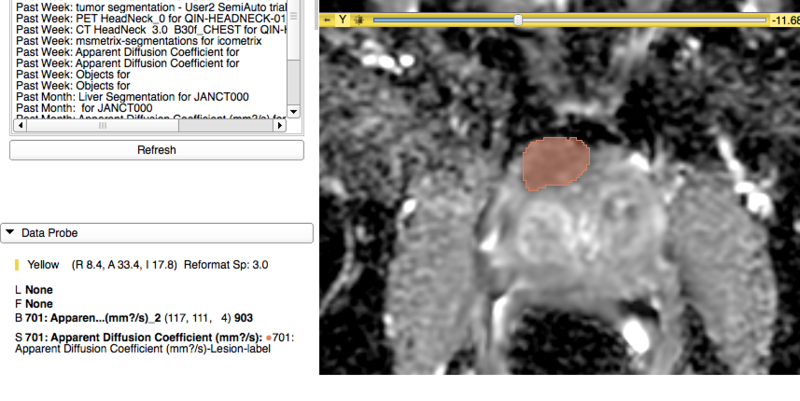Screen dimensions: 800x401
Task: Select the Liver Segmentation for JANCT000 entry
Action: tap(132, 97)
